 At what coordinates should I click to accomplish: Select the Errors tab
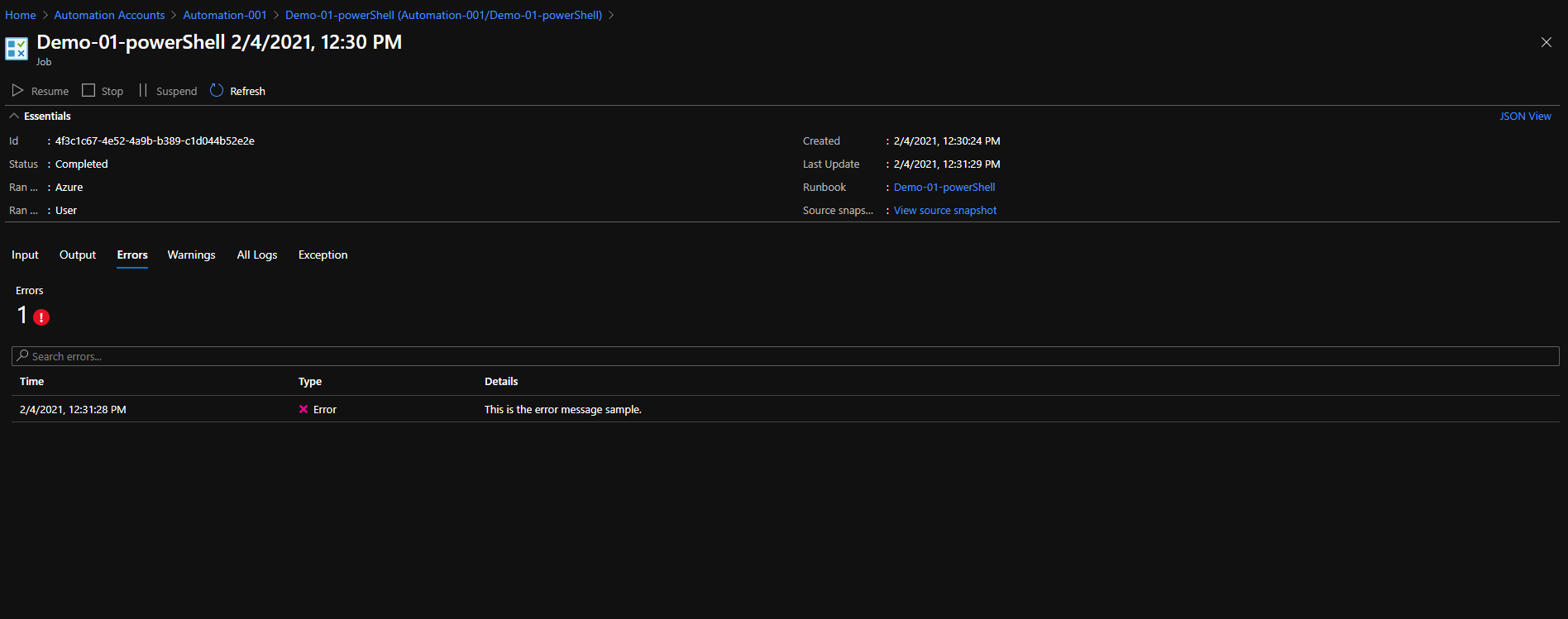[132, 255]
